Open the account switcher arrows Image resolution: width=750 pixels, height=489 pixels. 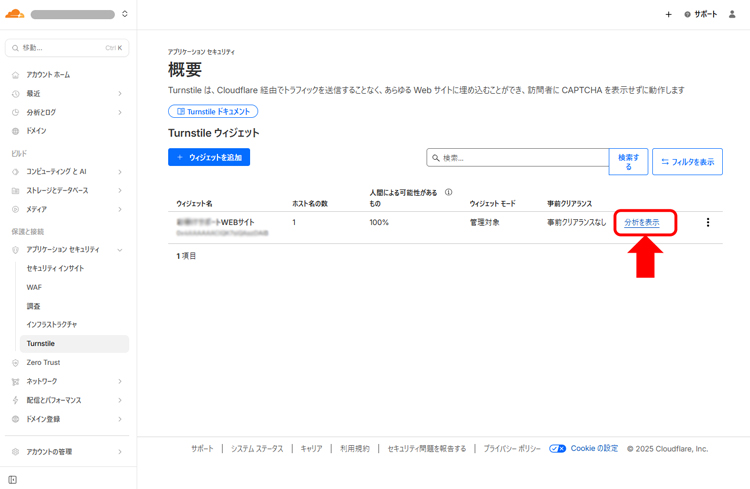pyautogui.click(x=125, y=14)
